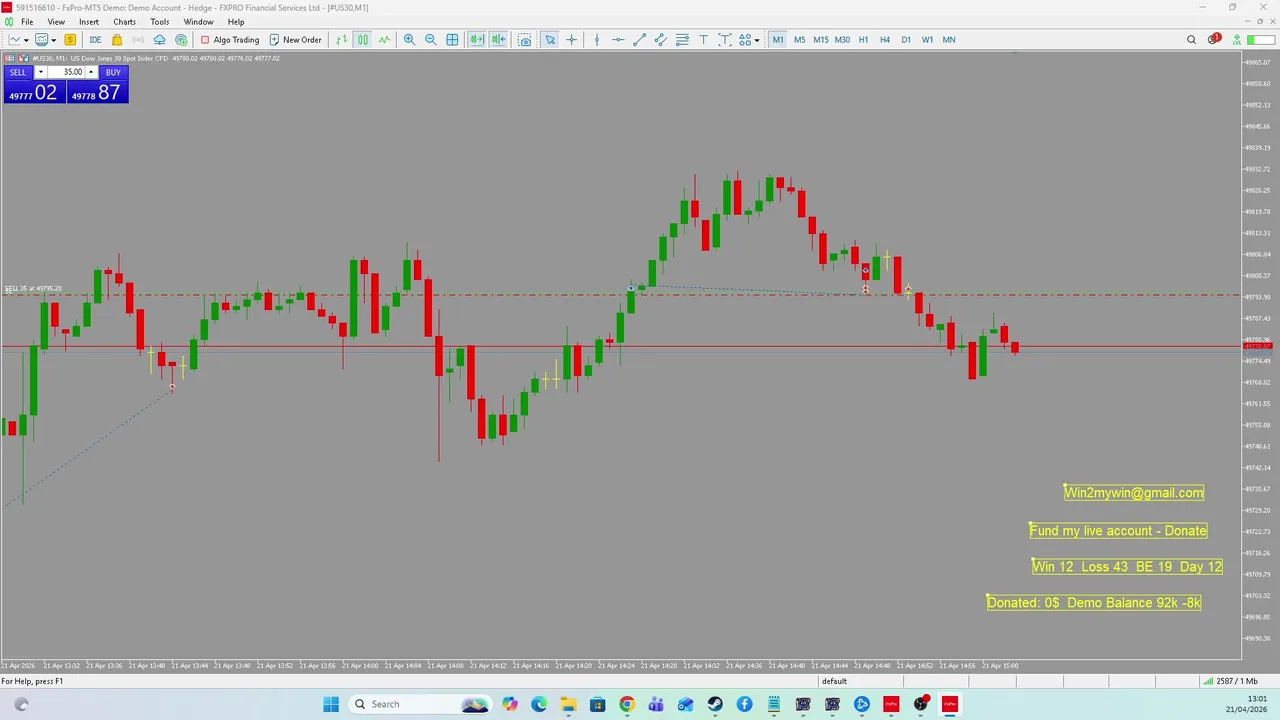Screen dimensions: 1280x720
Task: Select the trendline drawing tool
Action: tap(639, 40)
